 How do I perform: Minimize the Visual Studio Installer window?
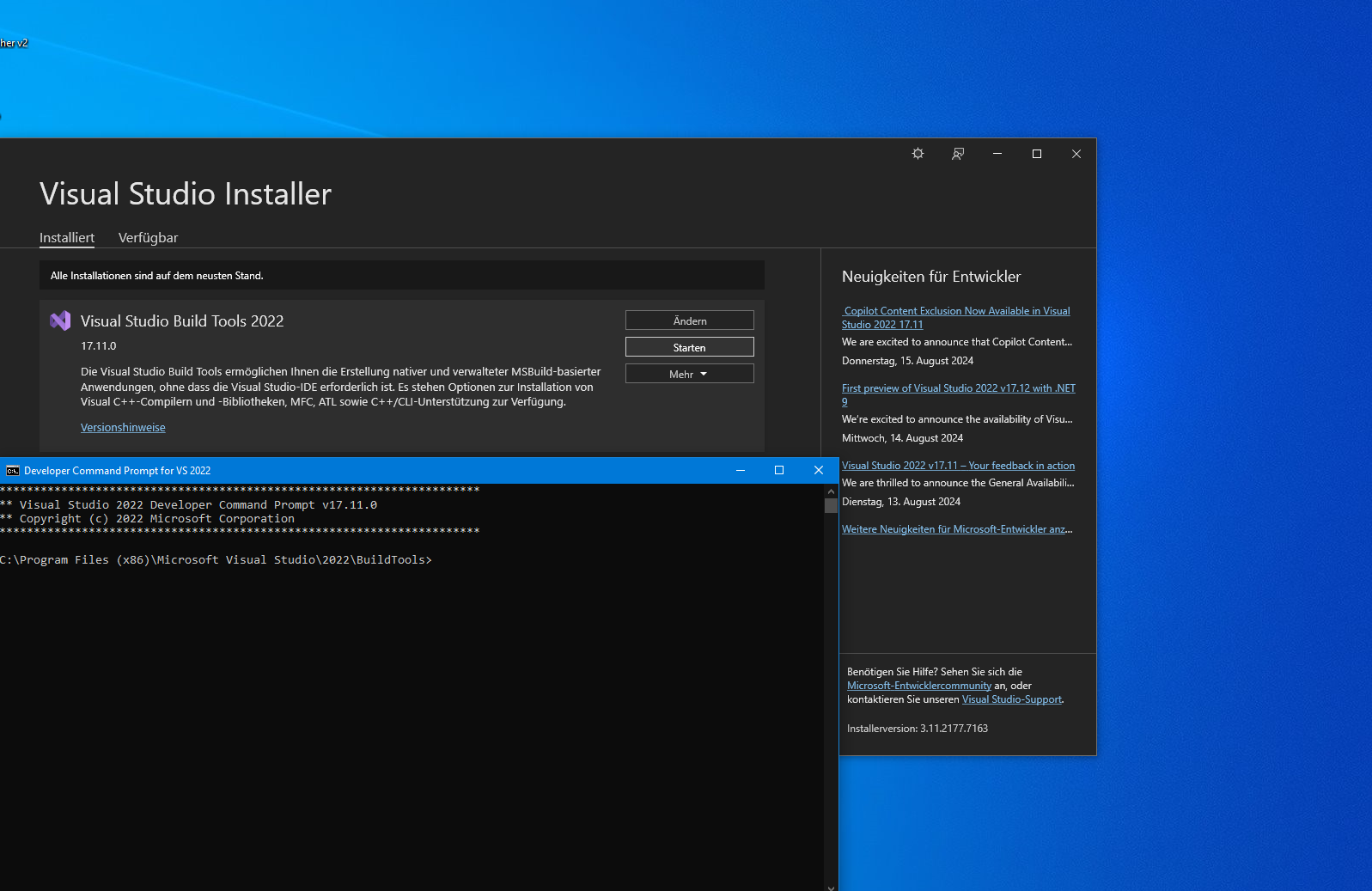click(997, 154)
